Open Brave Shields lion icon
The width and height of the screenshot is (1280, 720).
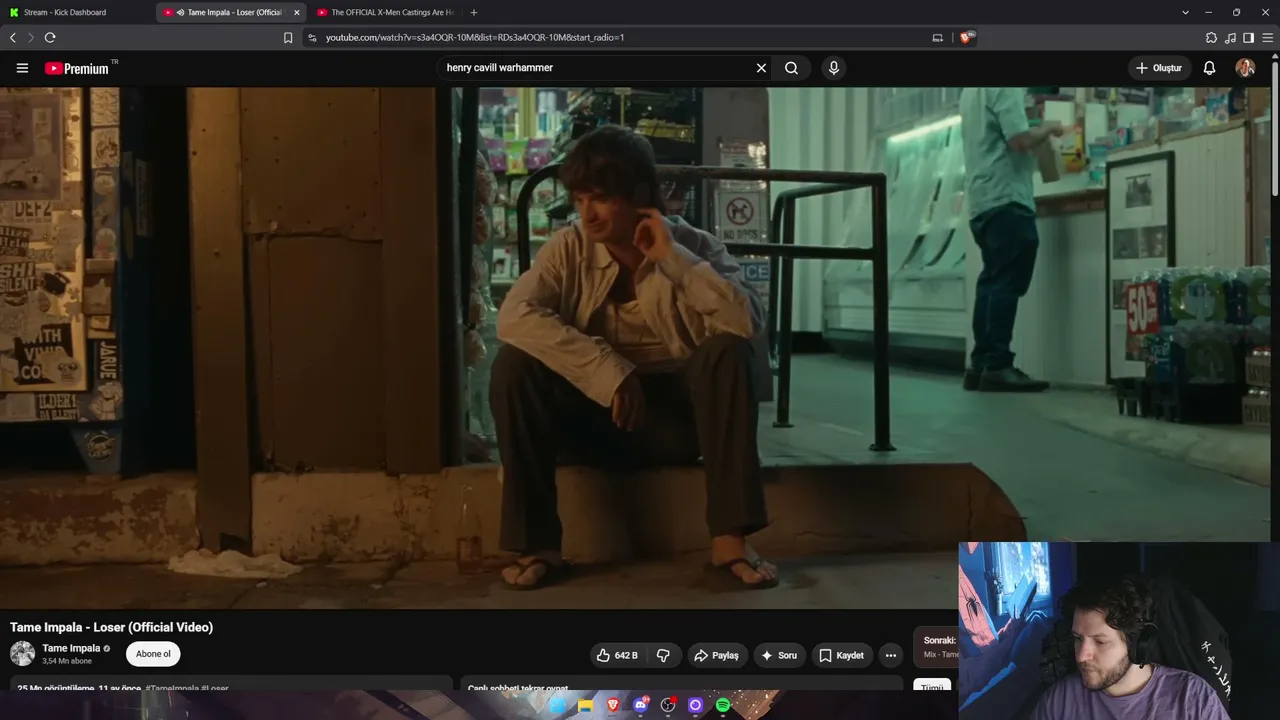tap(966, 37)
